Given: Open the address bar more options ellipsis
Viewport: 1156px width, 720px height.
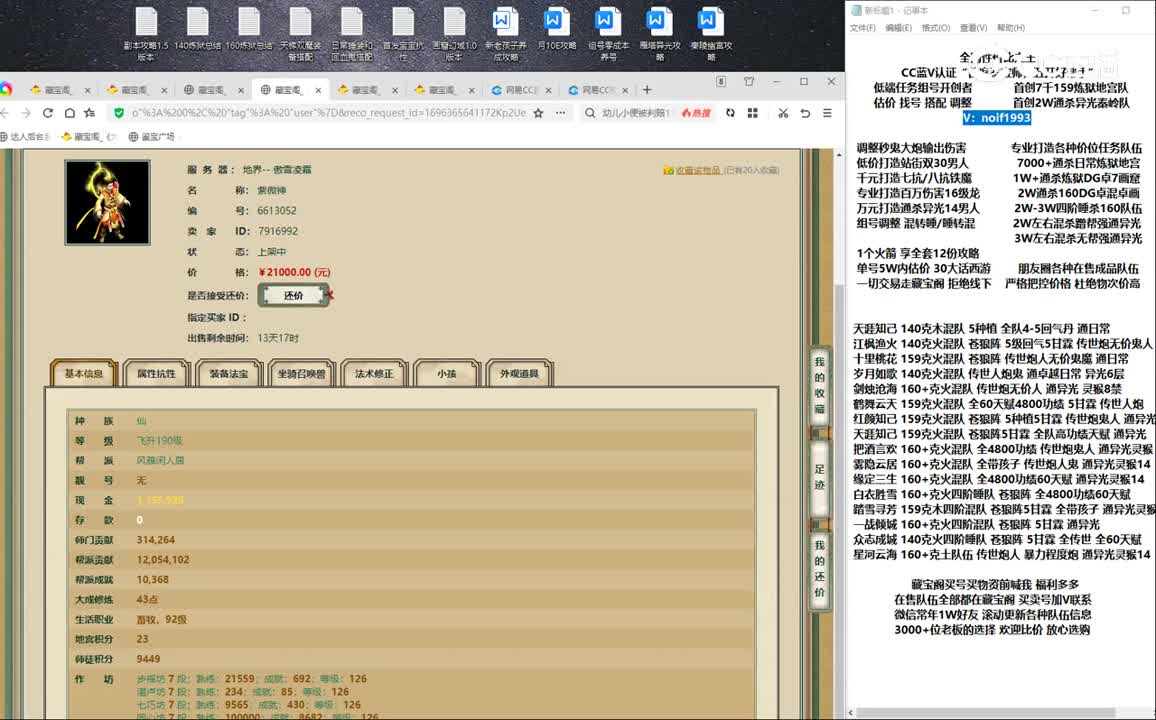Looking at the screenshot, I should 561,113.
